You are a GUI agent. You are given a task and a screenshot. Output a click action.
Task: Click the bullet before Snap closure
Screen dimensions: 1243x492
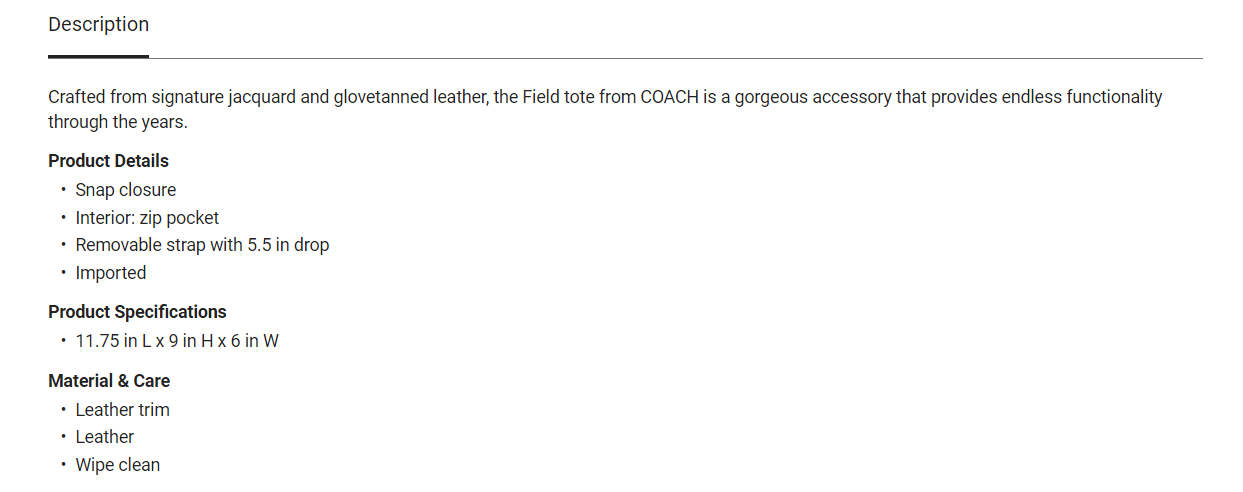tap(63, 190)
